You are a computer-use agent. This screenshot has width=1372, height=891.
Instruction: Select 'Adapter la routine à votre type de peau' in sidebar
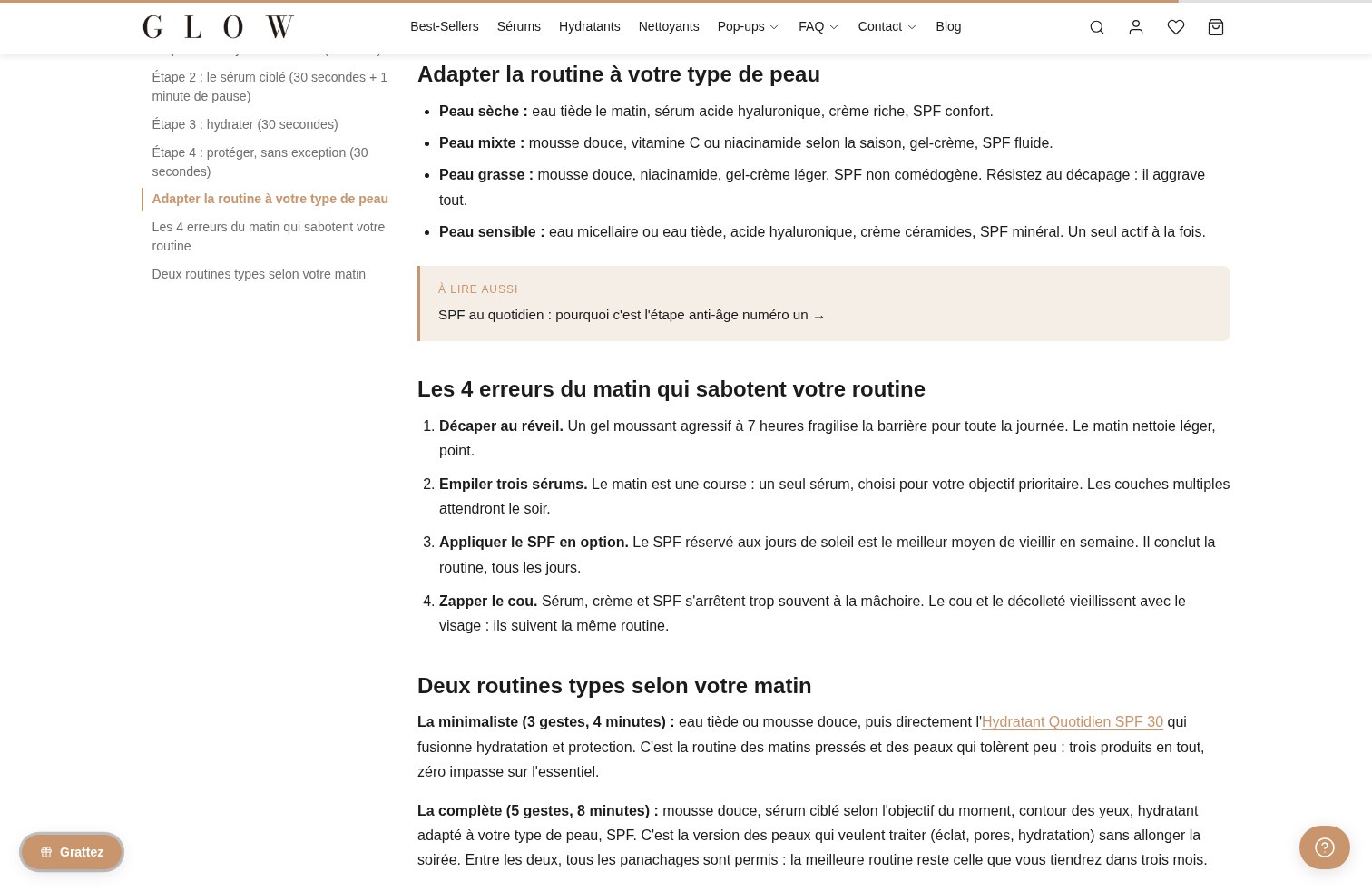coord(269,199)
